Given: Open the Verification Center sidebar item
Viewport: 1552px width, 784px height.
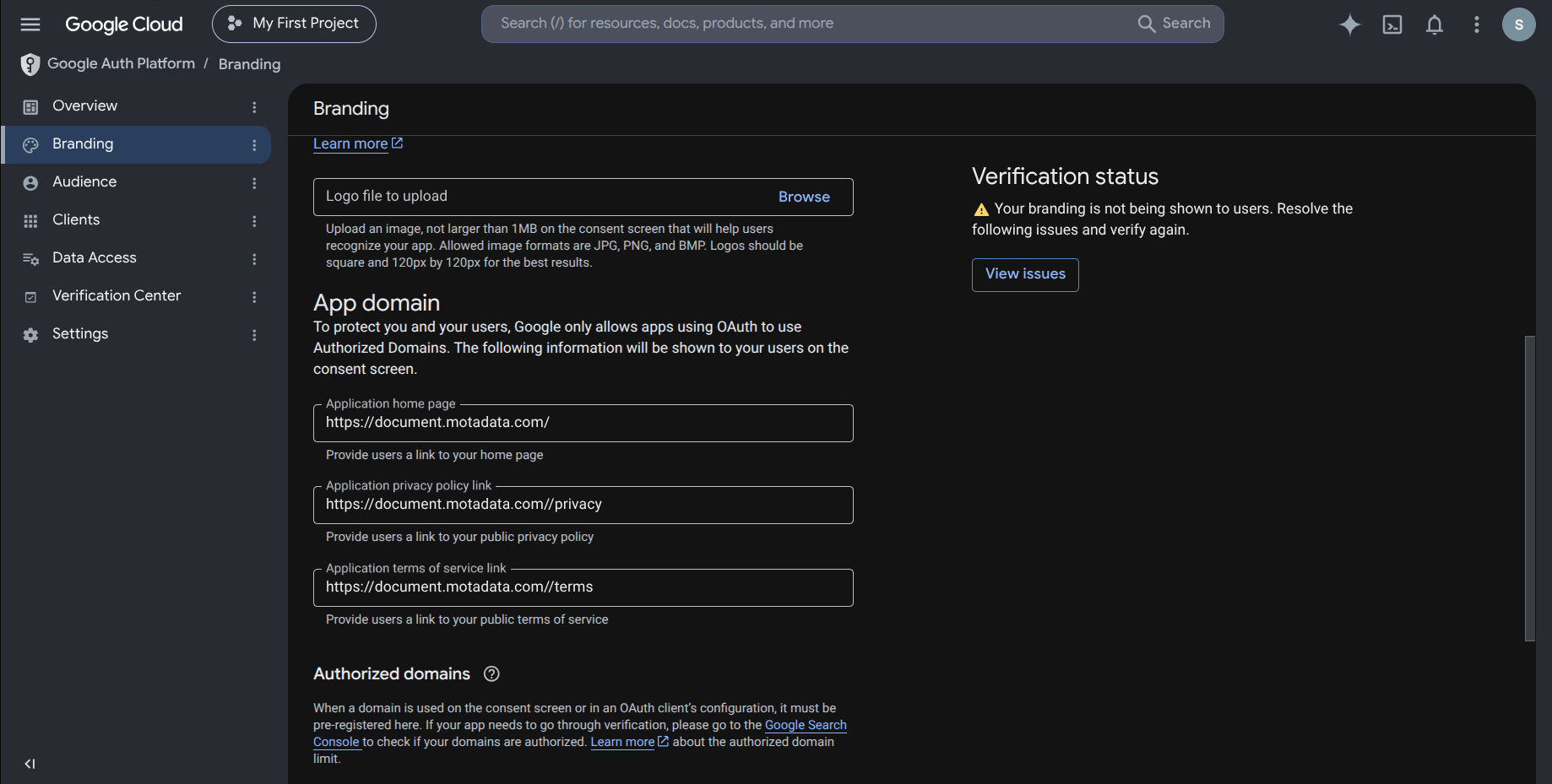Looking at the screenshot, I should coord(136,296).
